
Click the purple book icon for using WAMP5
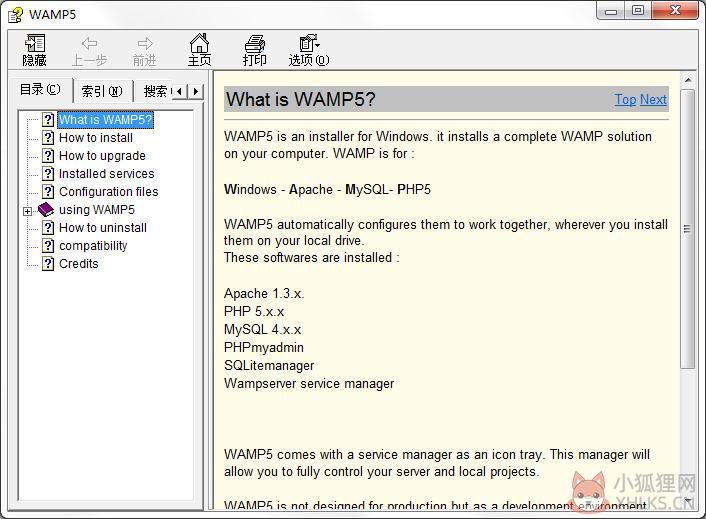[46, 209]
